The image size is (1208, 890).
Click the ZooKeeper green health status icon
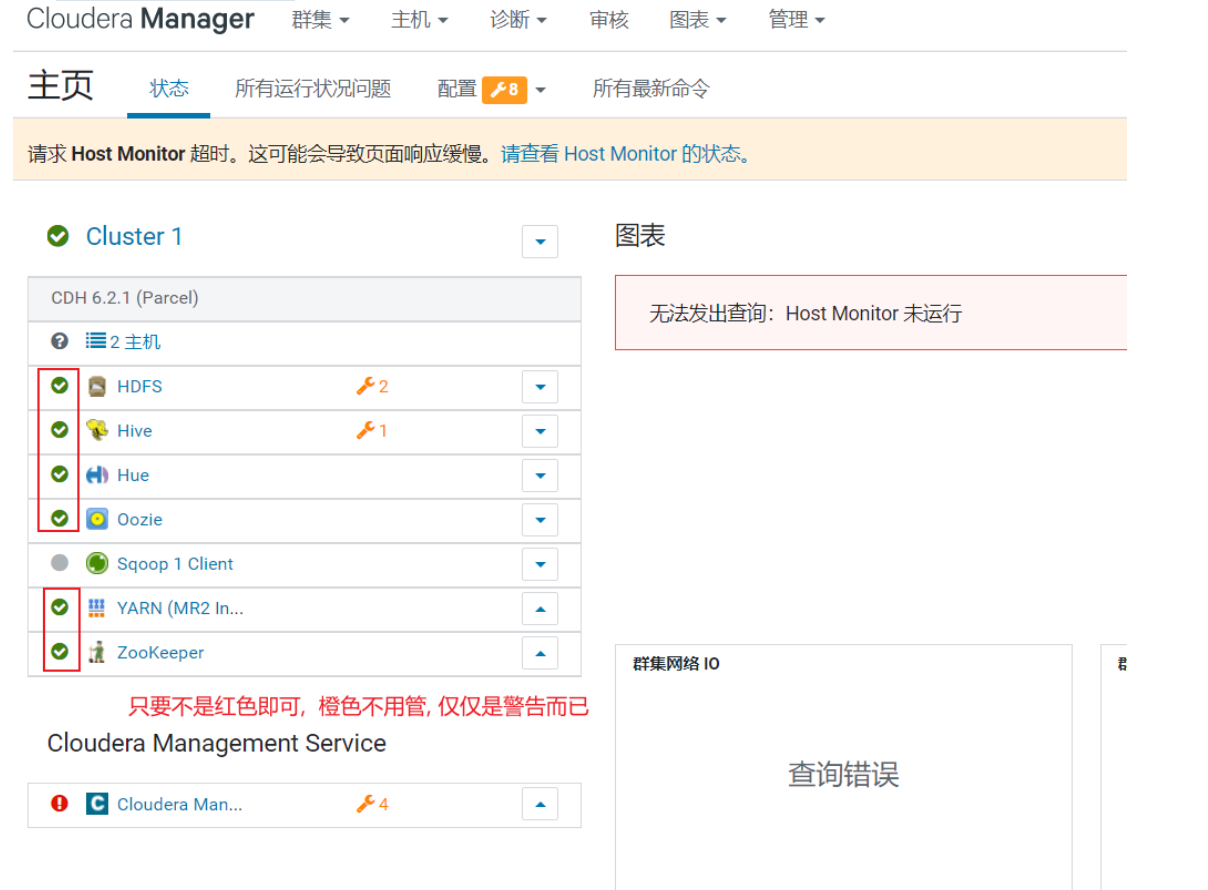pyautogui.click(x=60, y=651)
